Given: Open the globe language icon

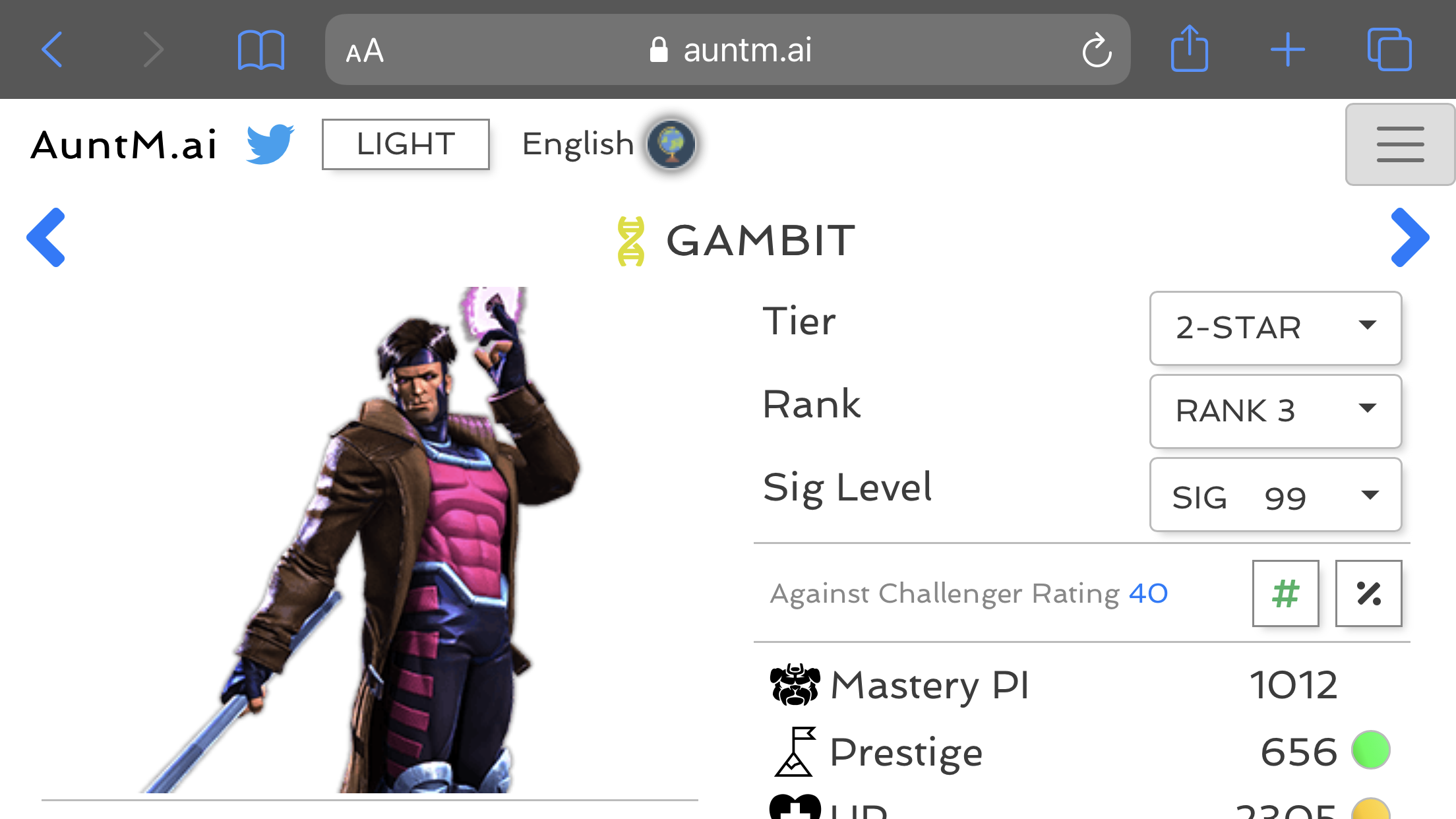Looking at the screenshot, I should point(671,144).
